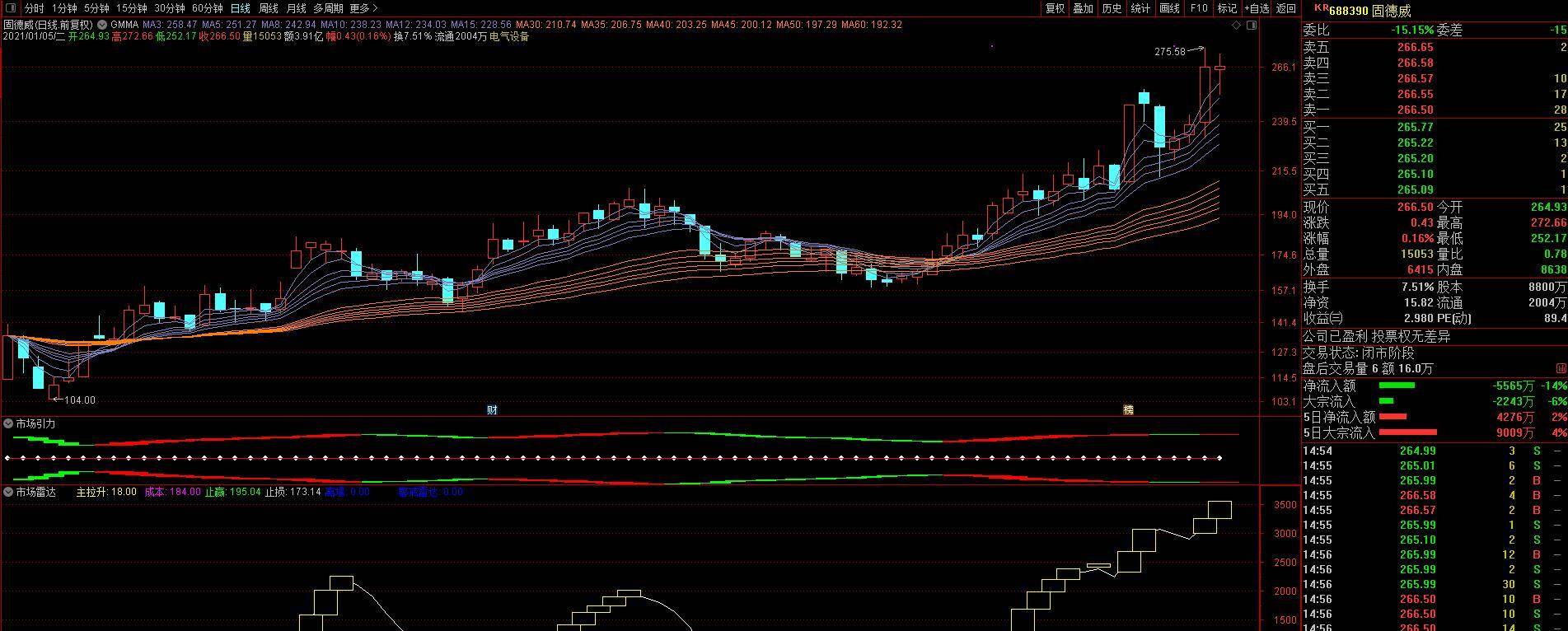Click the 返回 back button
1568x631 pixels.
pyautogui.click(x=1285, y=8)
